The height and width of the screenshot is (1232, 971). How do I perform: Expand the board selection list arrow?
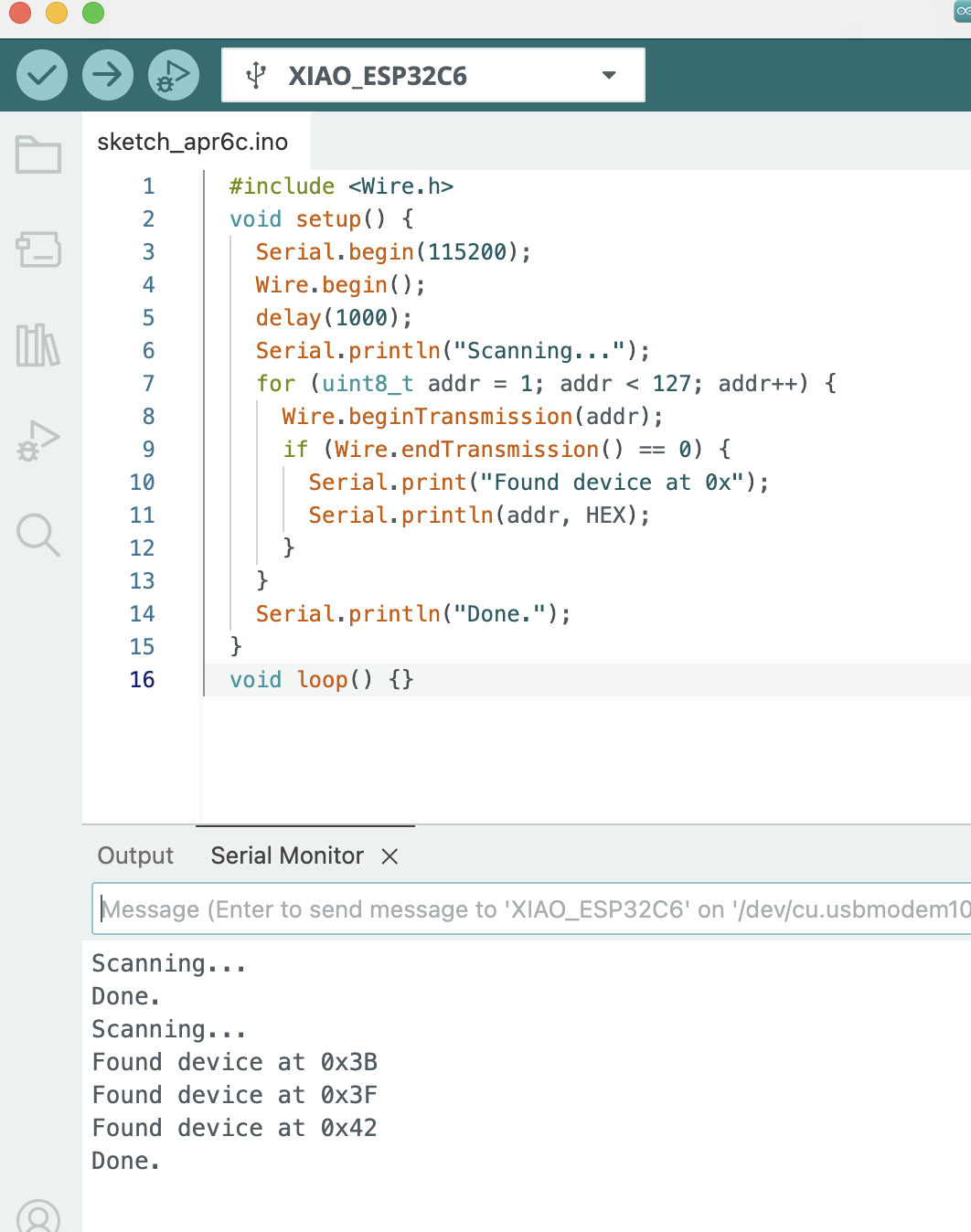pyautogui.click(x=607, y=77)
